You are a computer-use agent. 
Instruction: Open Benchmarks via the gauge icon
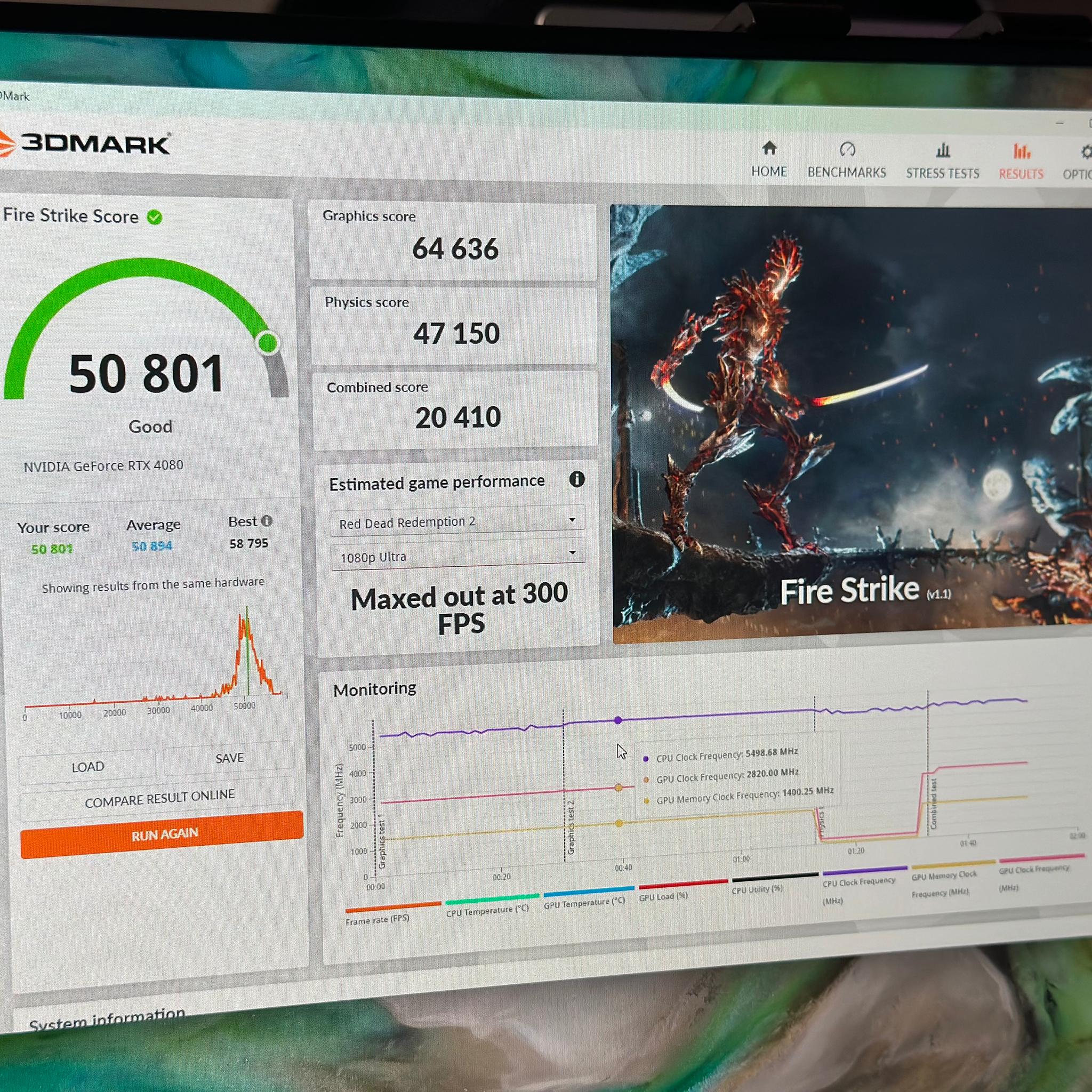click(847, 149)
